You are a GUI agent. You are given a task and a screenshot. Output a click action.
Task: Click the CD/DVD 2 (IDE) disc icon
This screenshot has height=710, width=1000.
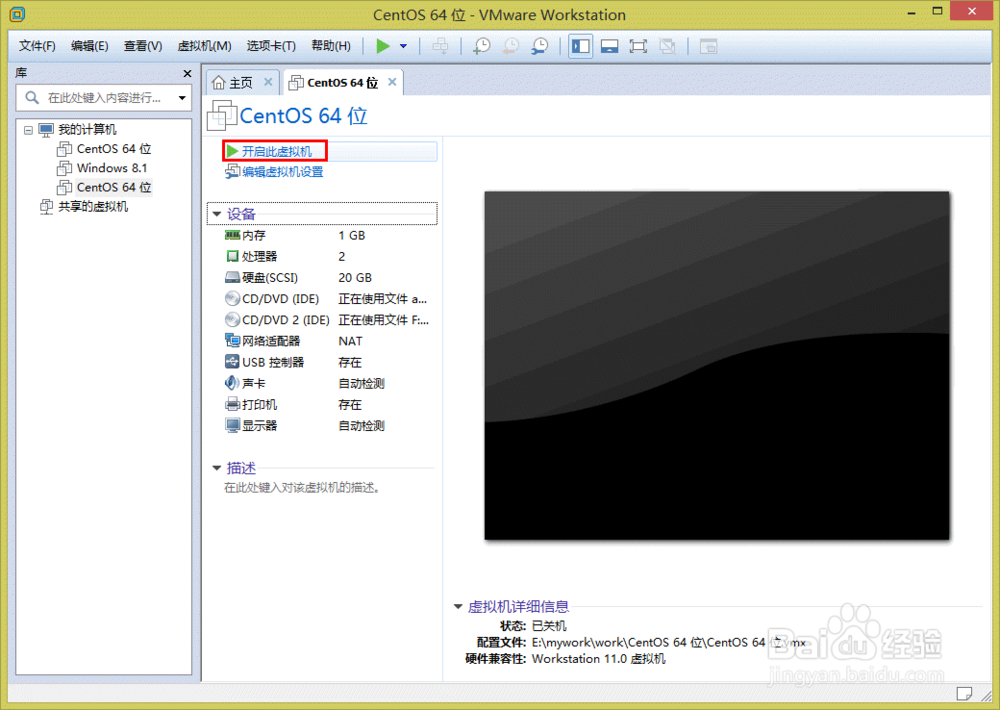(232, 320)
